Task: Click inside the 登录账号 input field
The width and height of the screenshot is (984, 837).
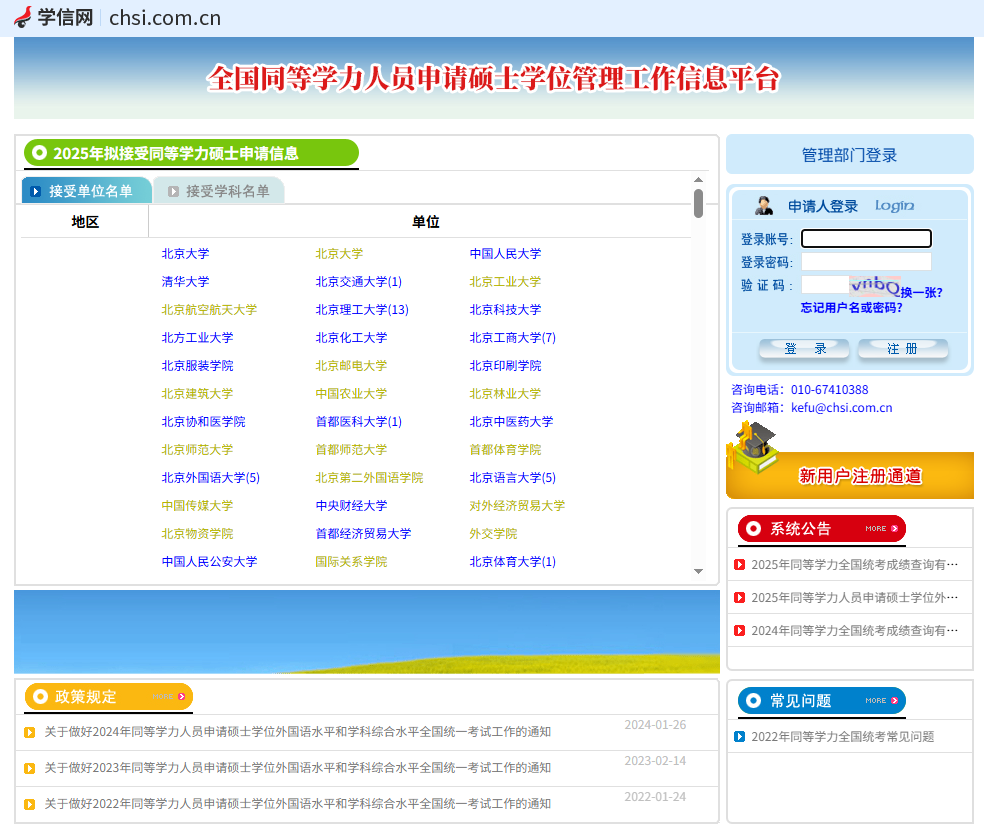Action: [866, 238]
